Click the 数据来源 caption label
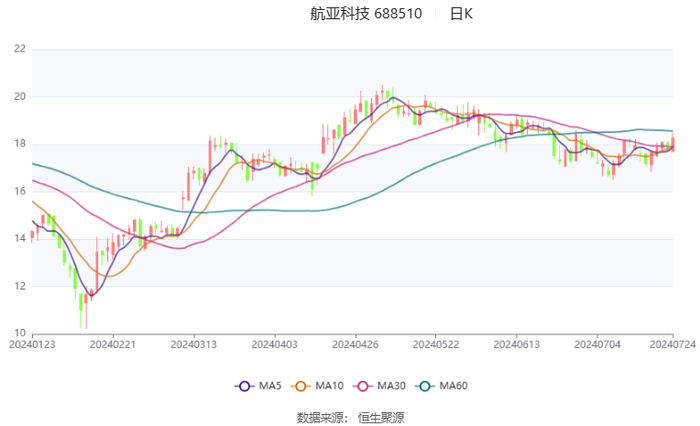The image size is (700, 426). click(x=320, y=417)
